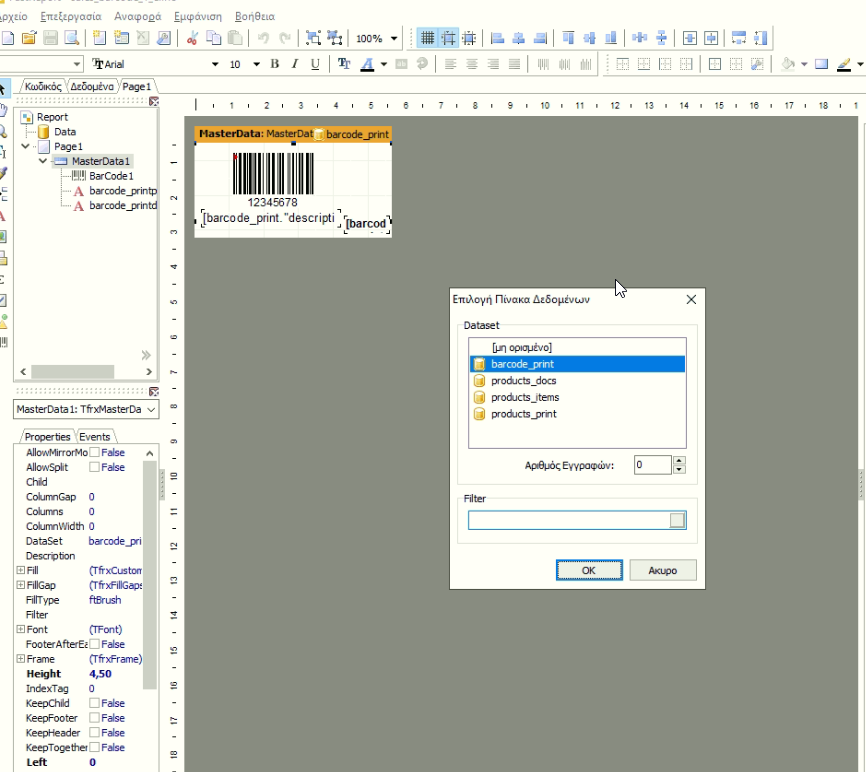Image resolution: width=866 pixels, height=772 pixels.
Task: Click the Cut scissors icon
Action: (x=192, y=38)
